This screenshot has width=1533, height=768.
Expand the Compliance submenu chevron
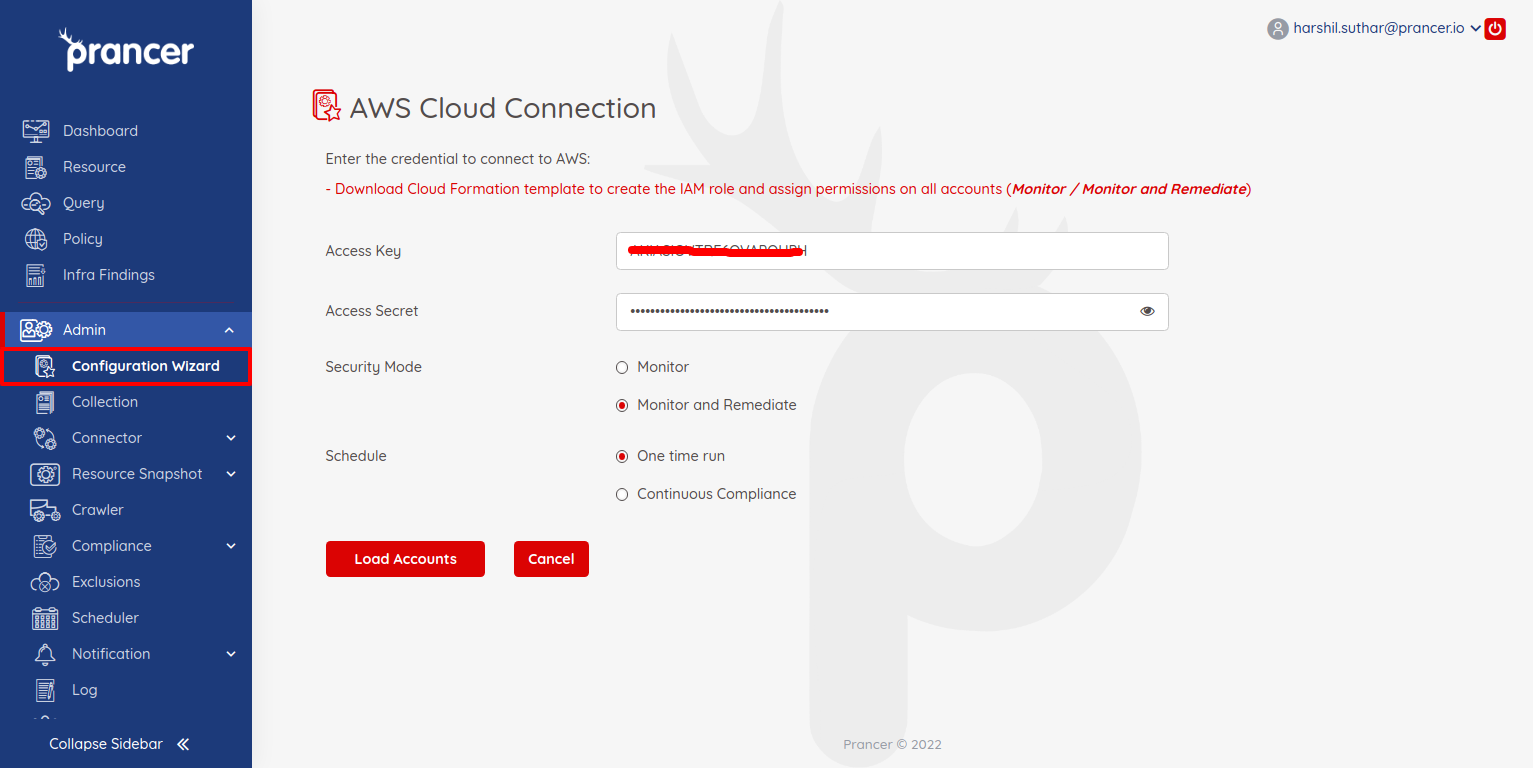[x=231, y=546]
